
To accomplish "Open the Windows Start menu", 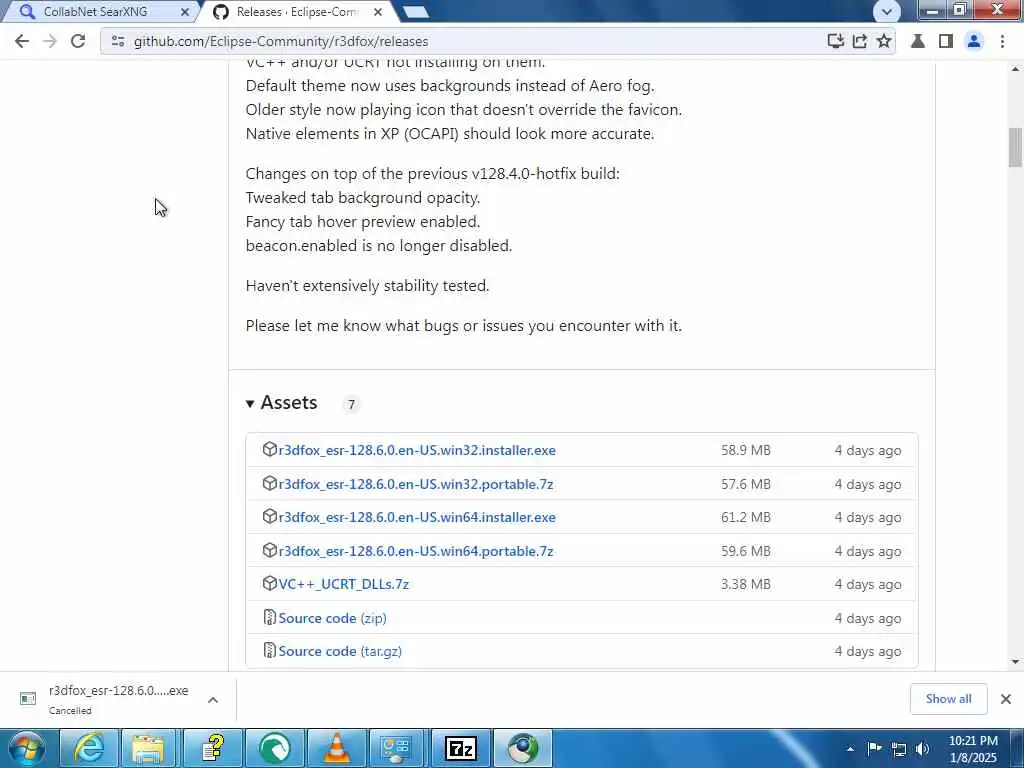I will pos(26,748).
